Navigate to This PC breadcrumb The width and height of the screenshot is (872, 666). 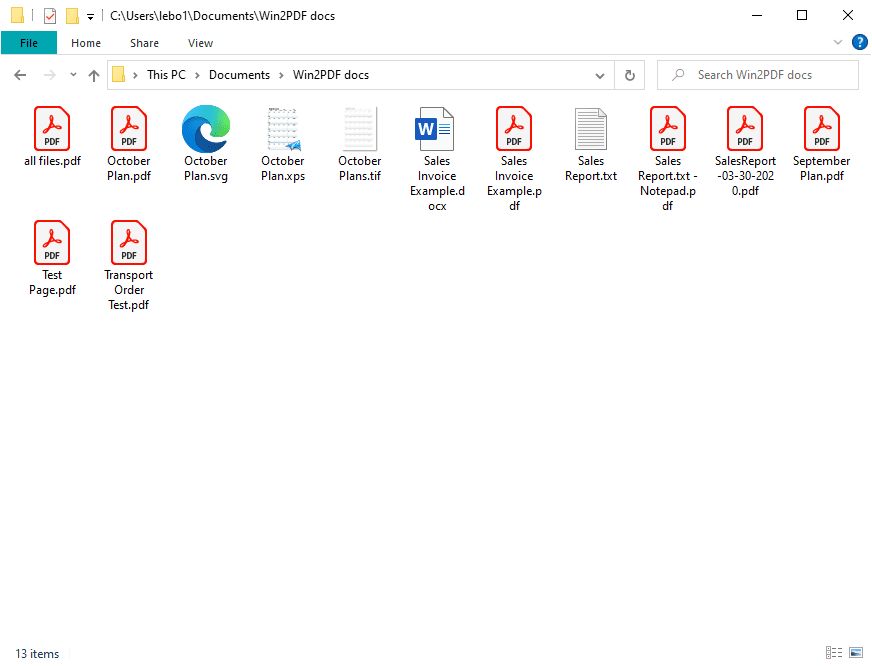click(x=166, y=75)
